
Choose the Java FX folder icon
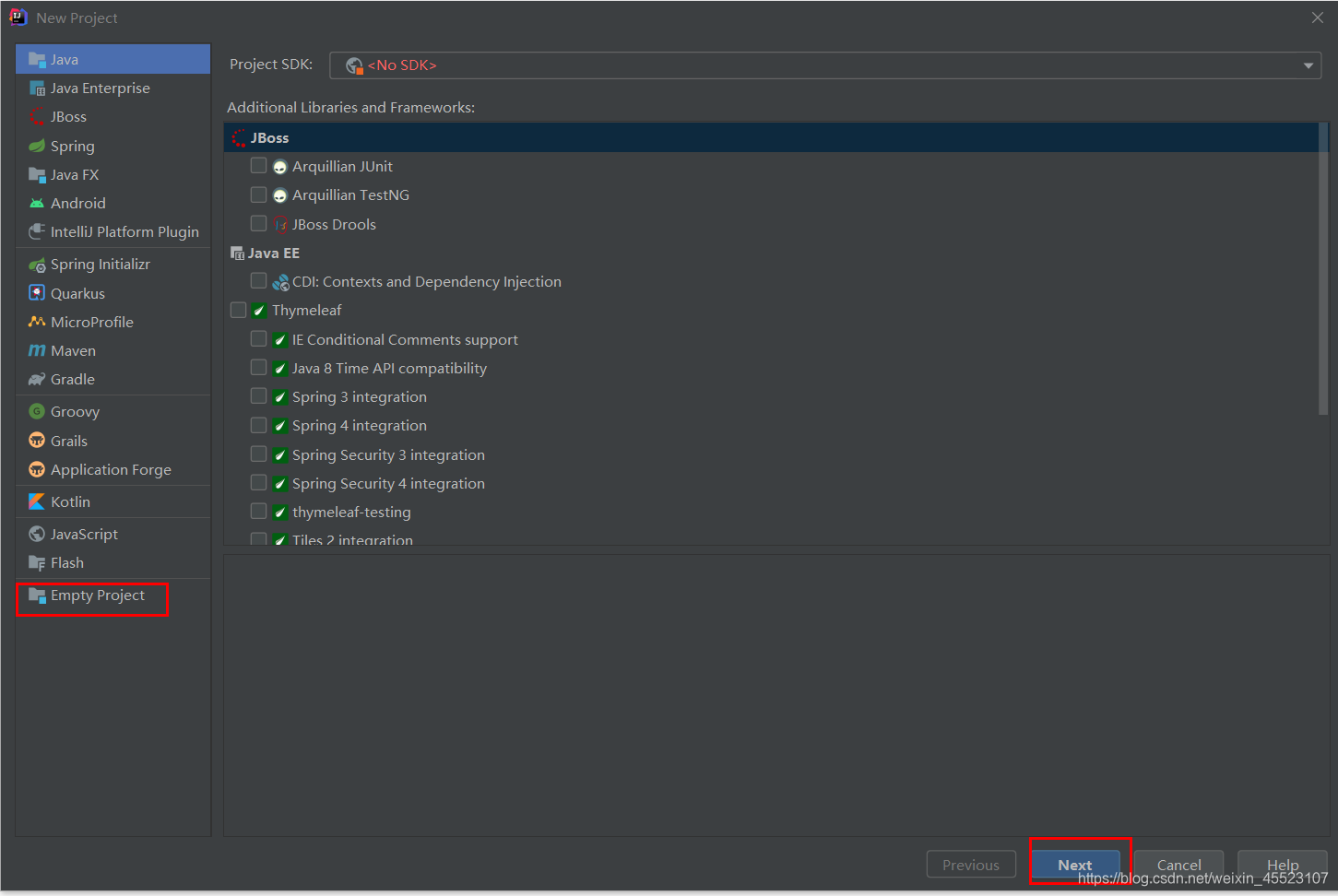37,174
